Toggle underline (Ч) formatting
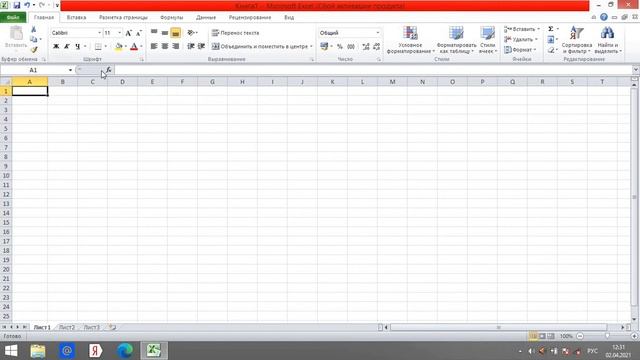Screen dimensions: 640x360 point(78,47)
